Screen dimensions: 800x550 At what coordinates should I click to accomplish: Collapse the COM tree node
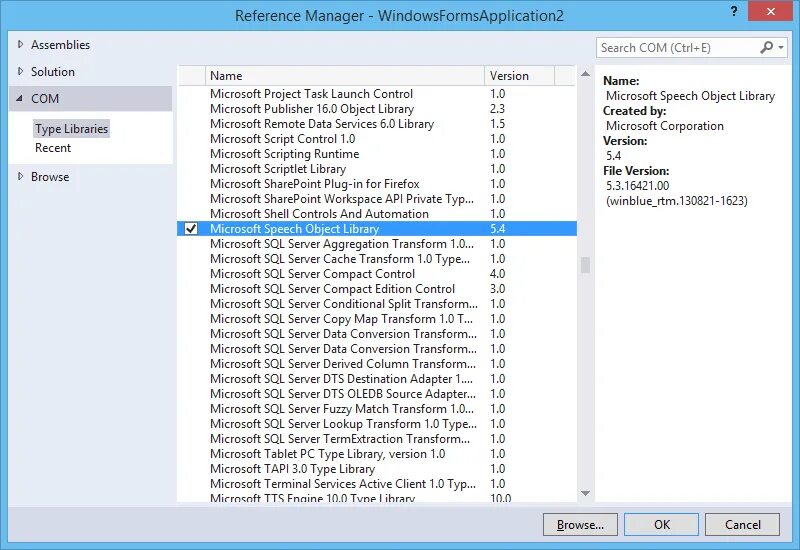[x=20, y=98]
